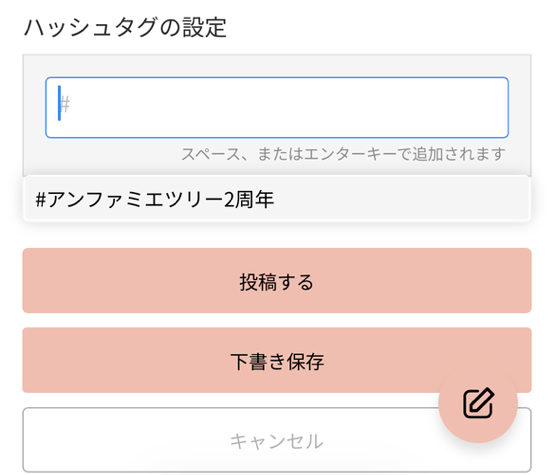
Task: Open the round edit-note floating button
Action: tap(478, 403)
